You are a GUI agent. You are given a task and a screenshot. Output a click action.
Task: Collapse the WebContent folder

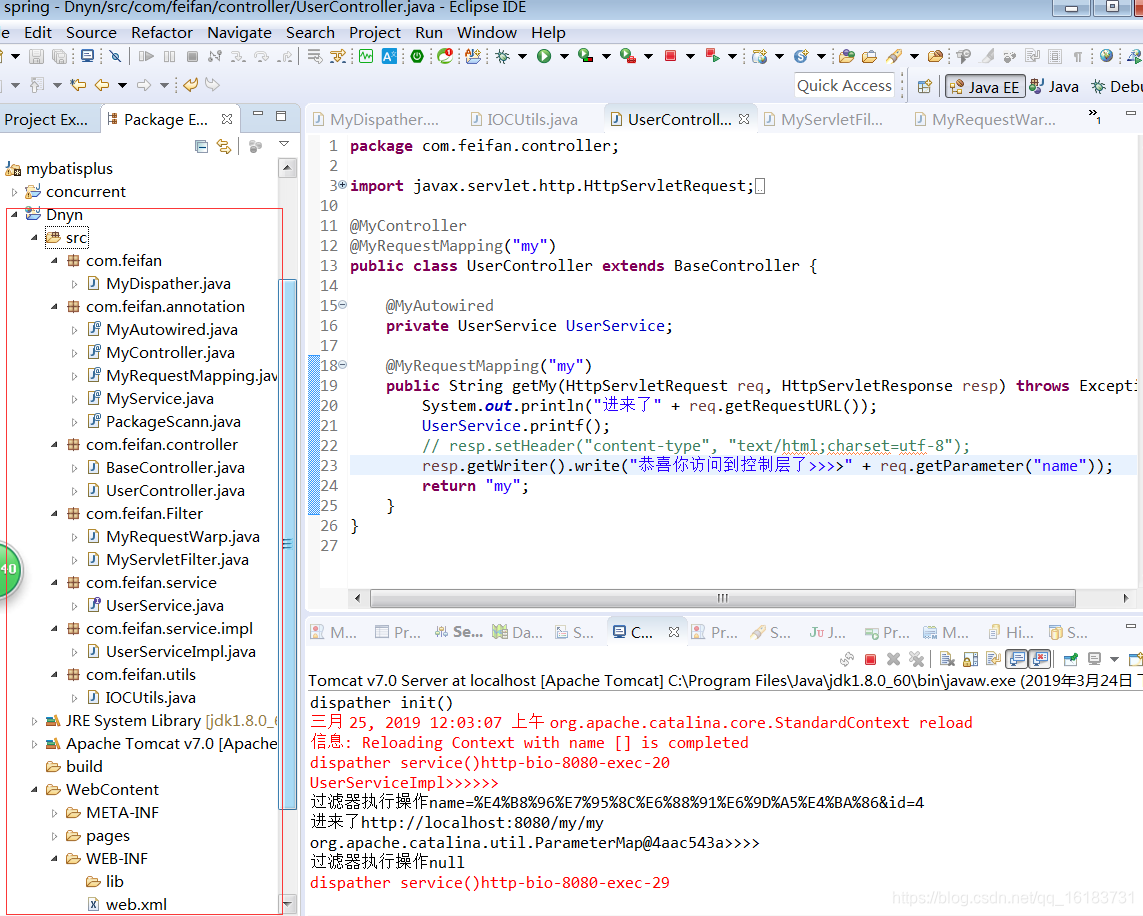[34, 790]
